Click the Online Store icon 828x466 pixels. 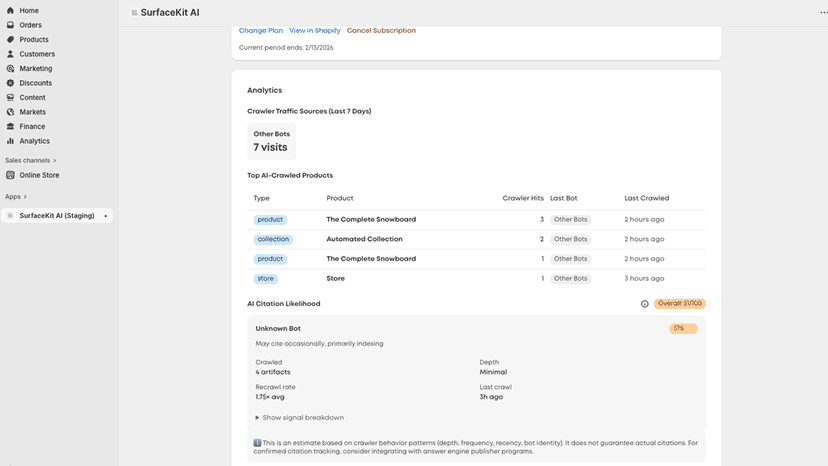pyautogui.click(x=10, y=175)
